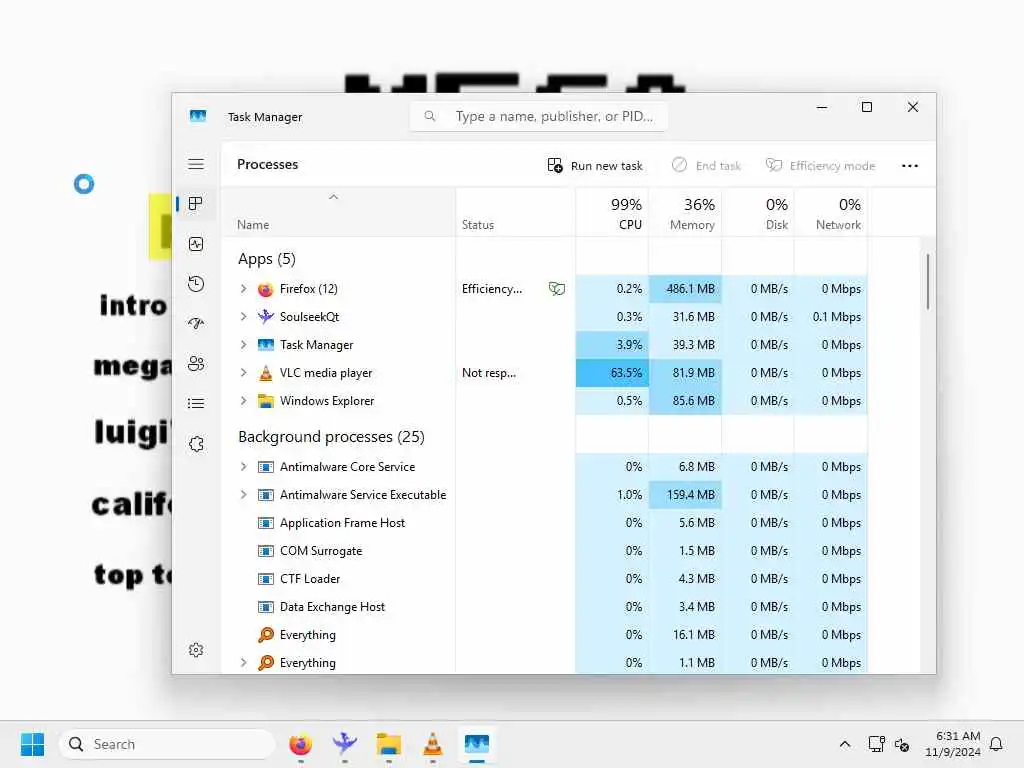Expand the VLC media player row

pos(243,373)
